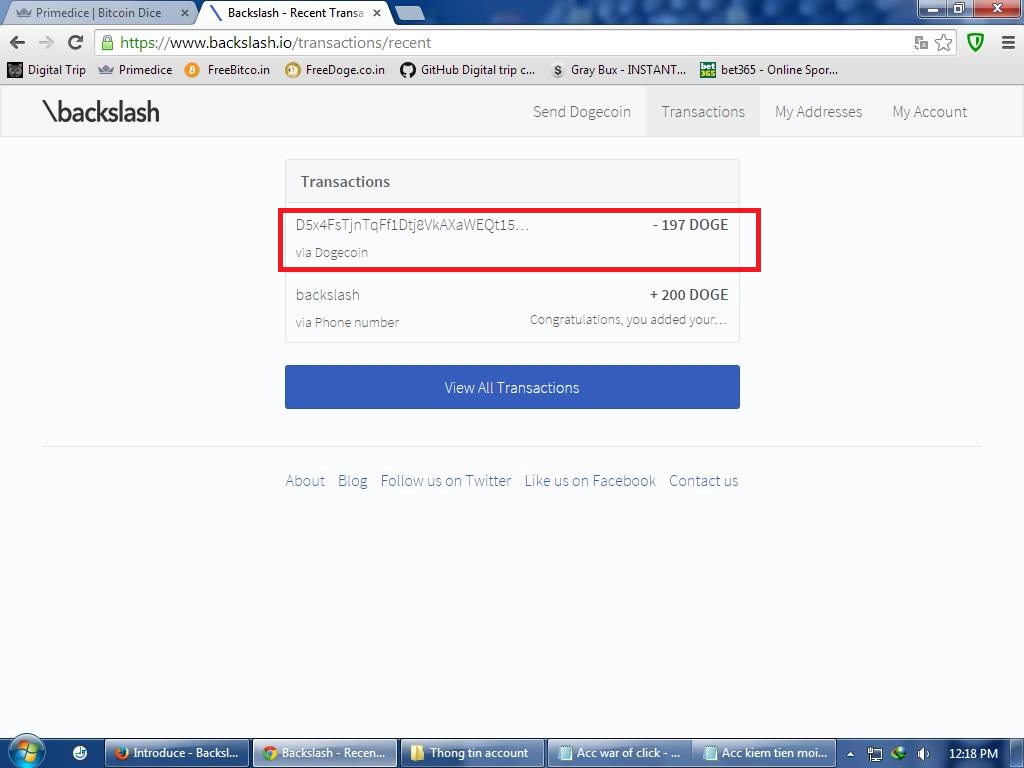Click the backslash logo
Viewport: 1024px width, 768px height.
point(101,112)
